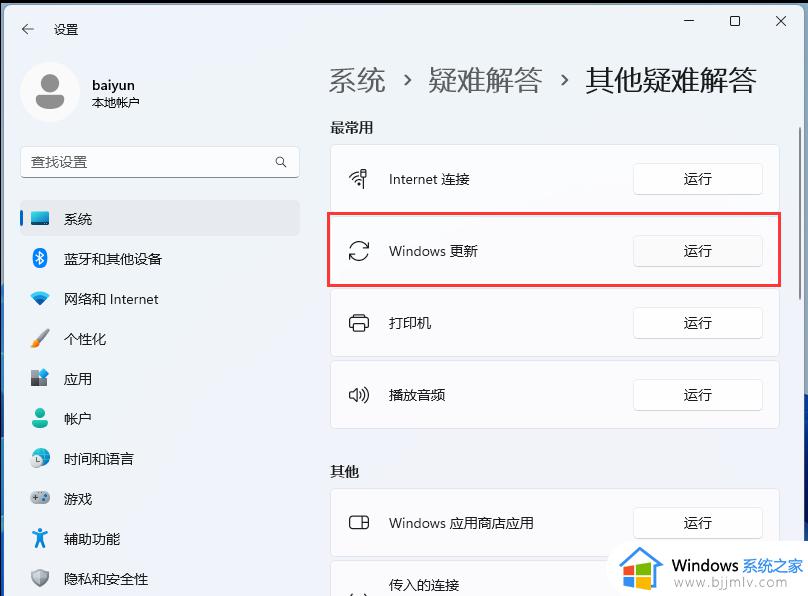Click the 传入的连接 troubleshooter row
Viewport: 808px width, 596px height.
pyautogui.click(x=554, y=580)
